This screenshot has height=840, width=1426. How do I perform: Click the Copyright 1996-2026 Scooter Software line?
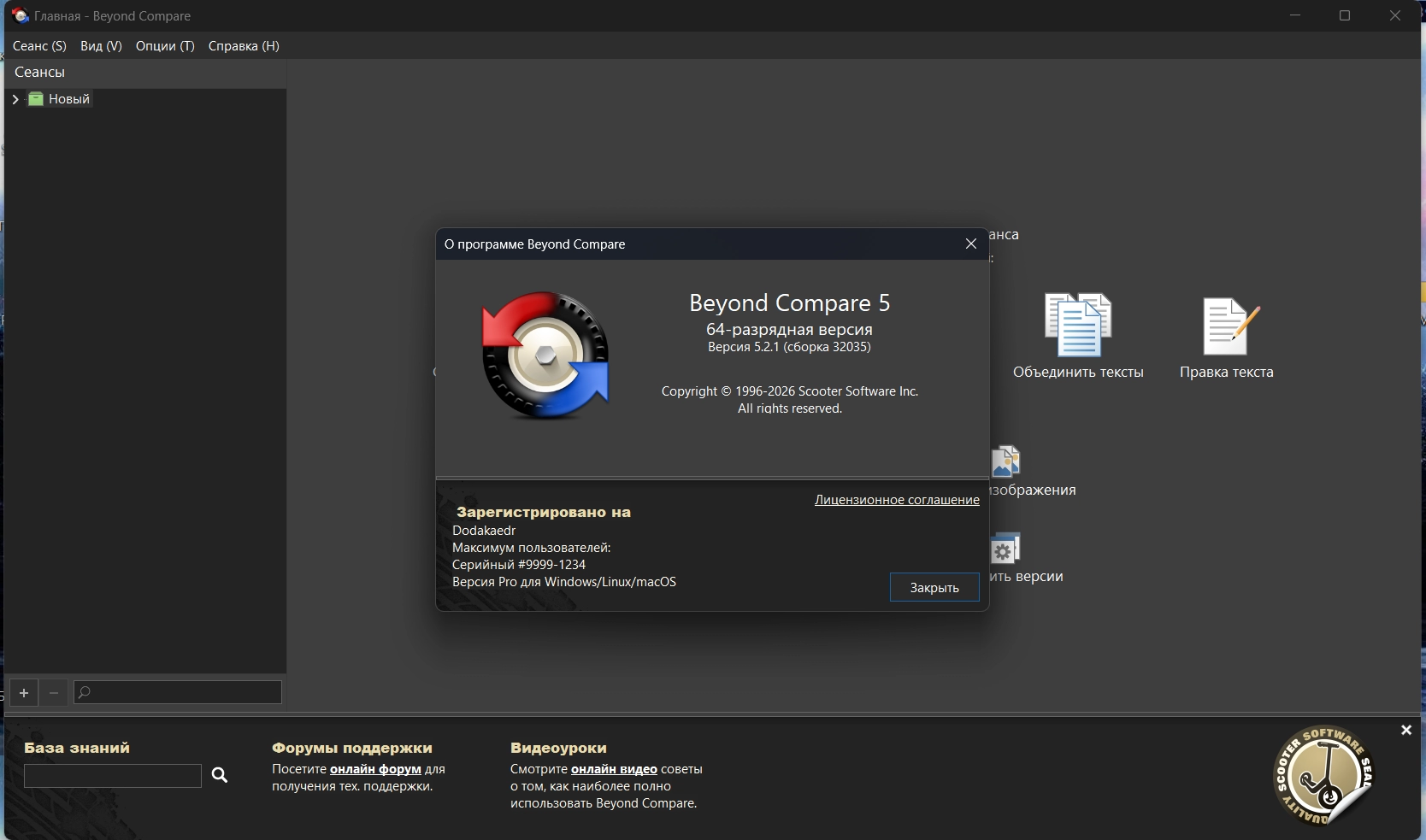[x=790, y=391]
